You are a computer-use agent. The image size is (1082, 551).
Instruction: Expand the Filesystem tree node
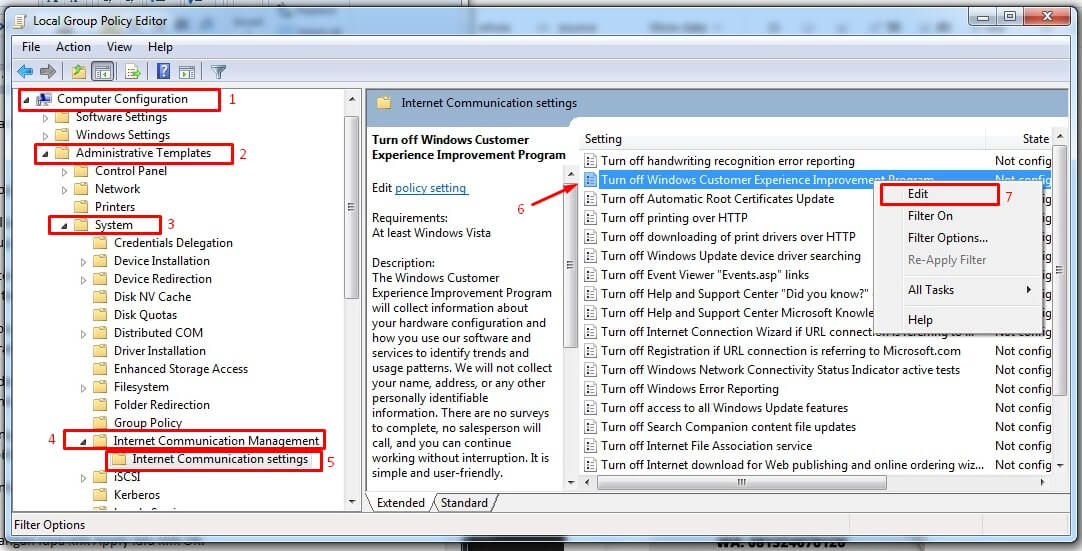(83, 387)
